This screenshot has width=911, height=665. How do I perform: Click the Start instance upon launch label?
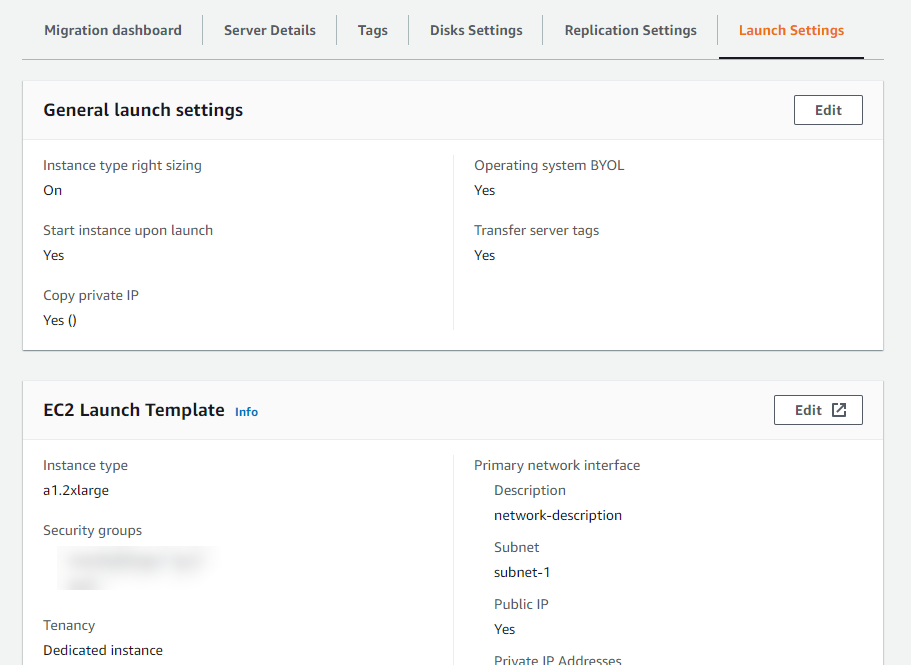[x=128, y=231]
